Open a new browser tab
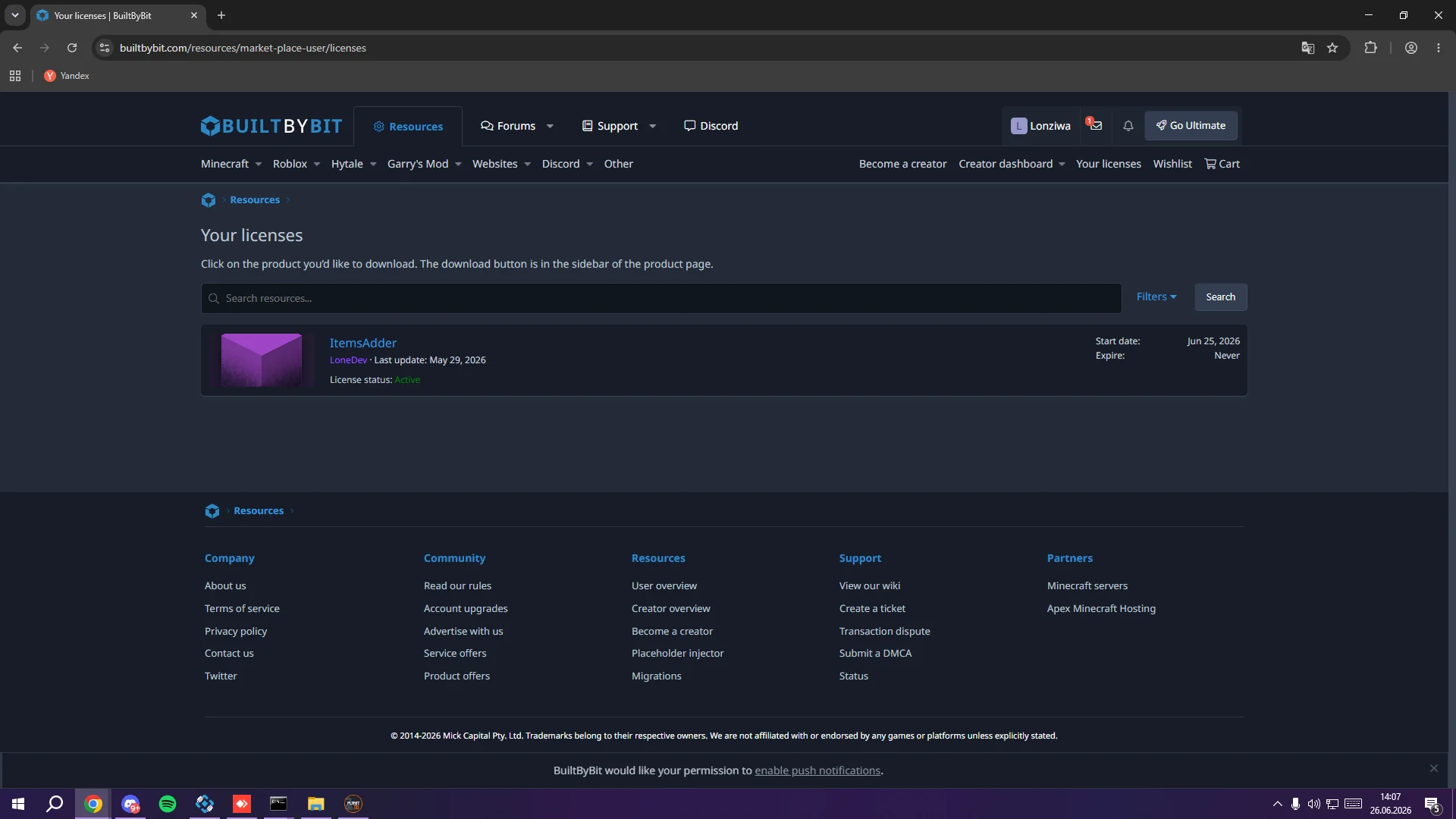Screen dimensions: 1456x819 [x=221, y=15]
